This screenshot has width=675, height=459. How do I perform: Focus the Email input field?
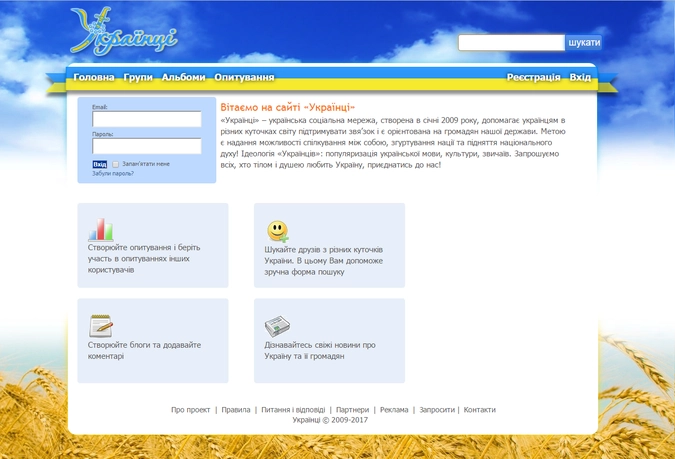coord(147,119)
